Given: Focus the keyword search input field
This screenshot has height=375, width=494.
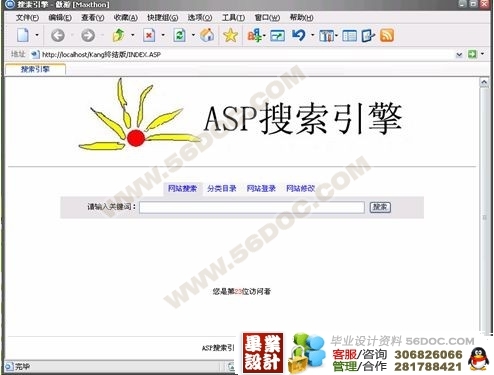Looking at the screenshot, I should (252, 207).
